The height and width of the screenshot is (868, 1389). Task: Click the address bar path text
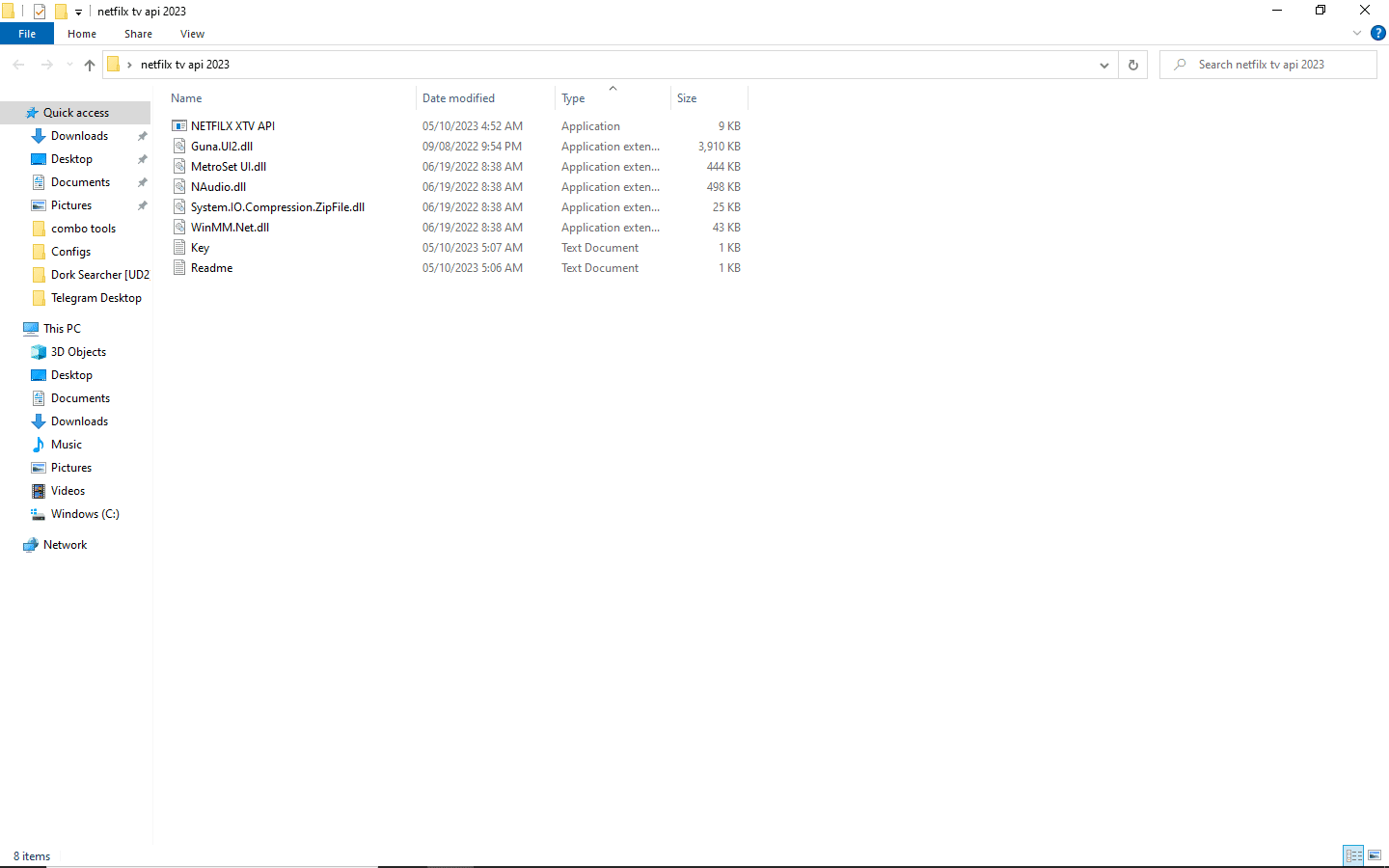(x=185, y=65)
